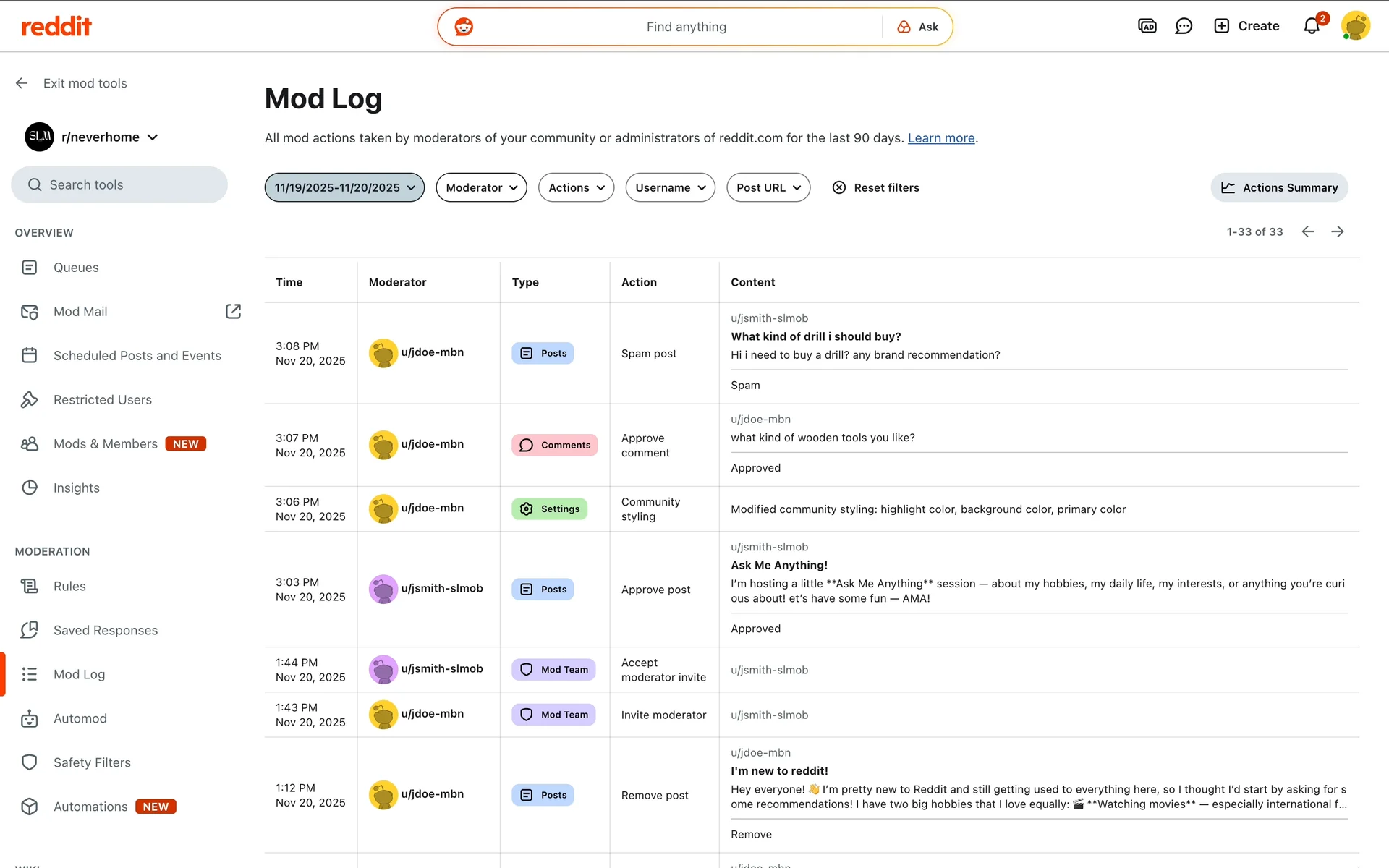
Task: Open Queues in the sidebar
Action: [76, 268]
